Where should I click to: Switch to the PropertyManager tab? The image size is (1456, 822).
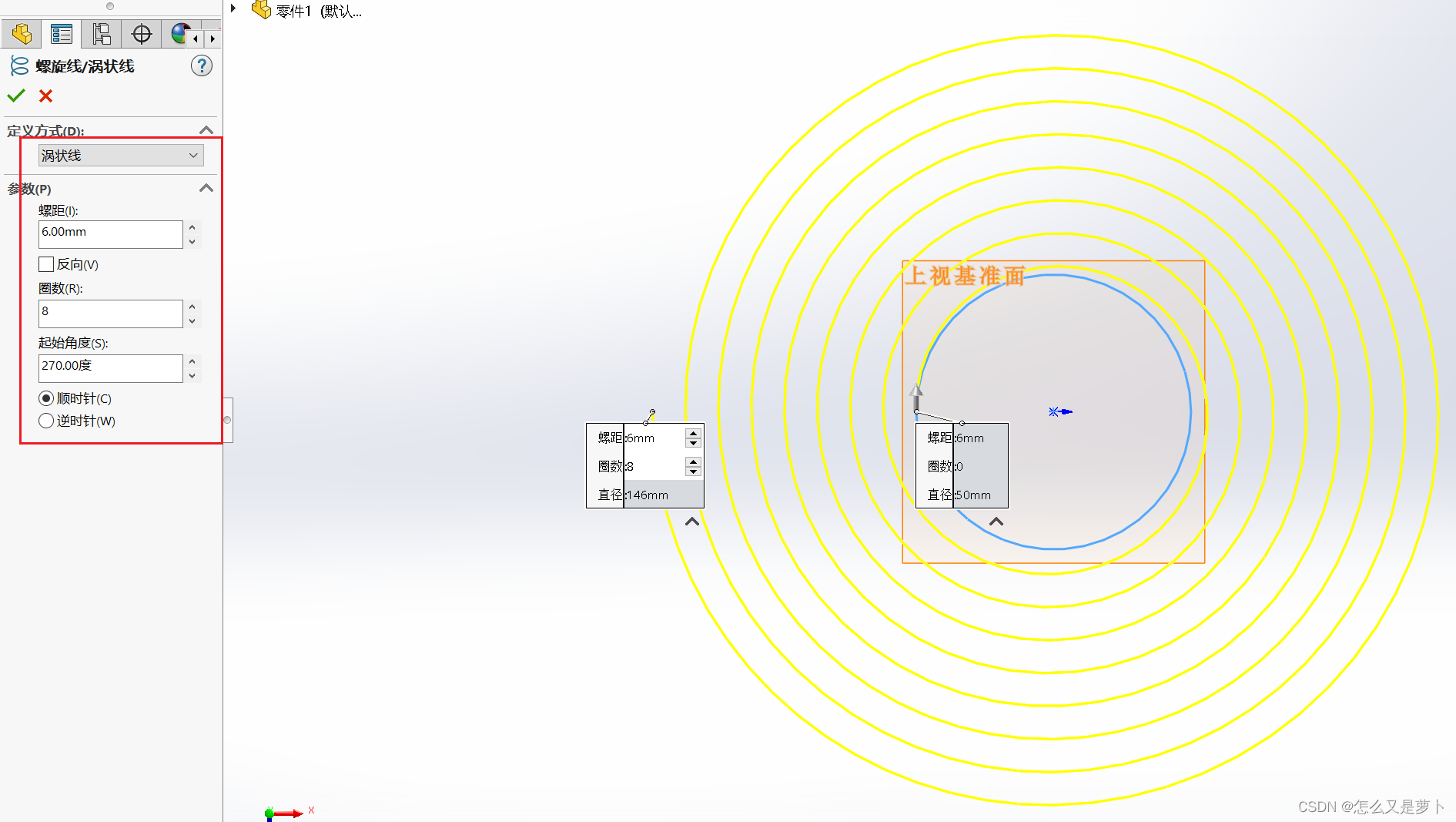coord(62,34)
